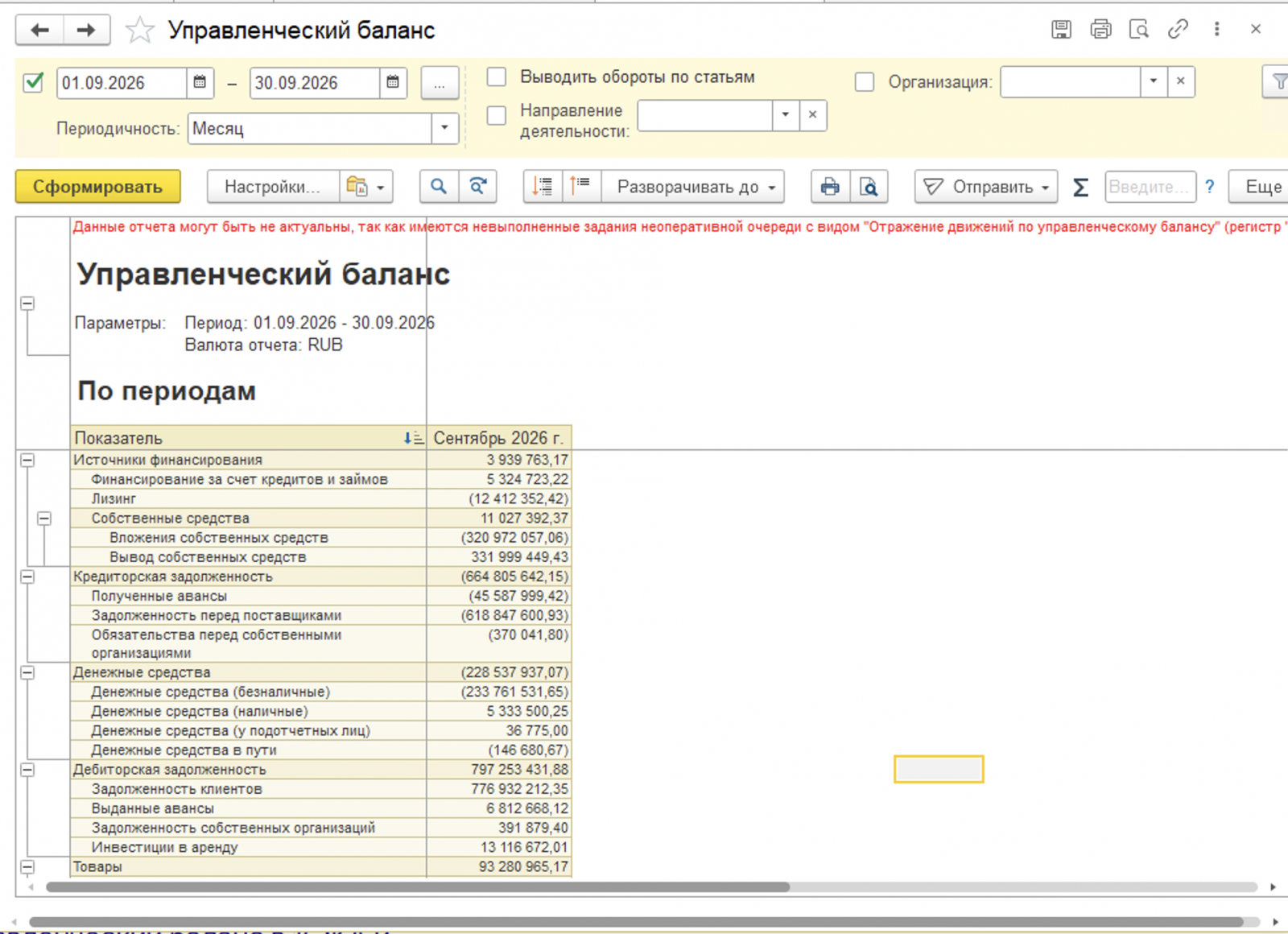This screenshot has width=1288, height=934.
Task: Uncheck the period checkbox
Action: point(33,82)
